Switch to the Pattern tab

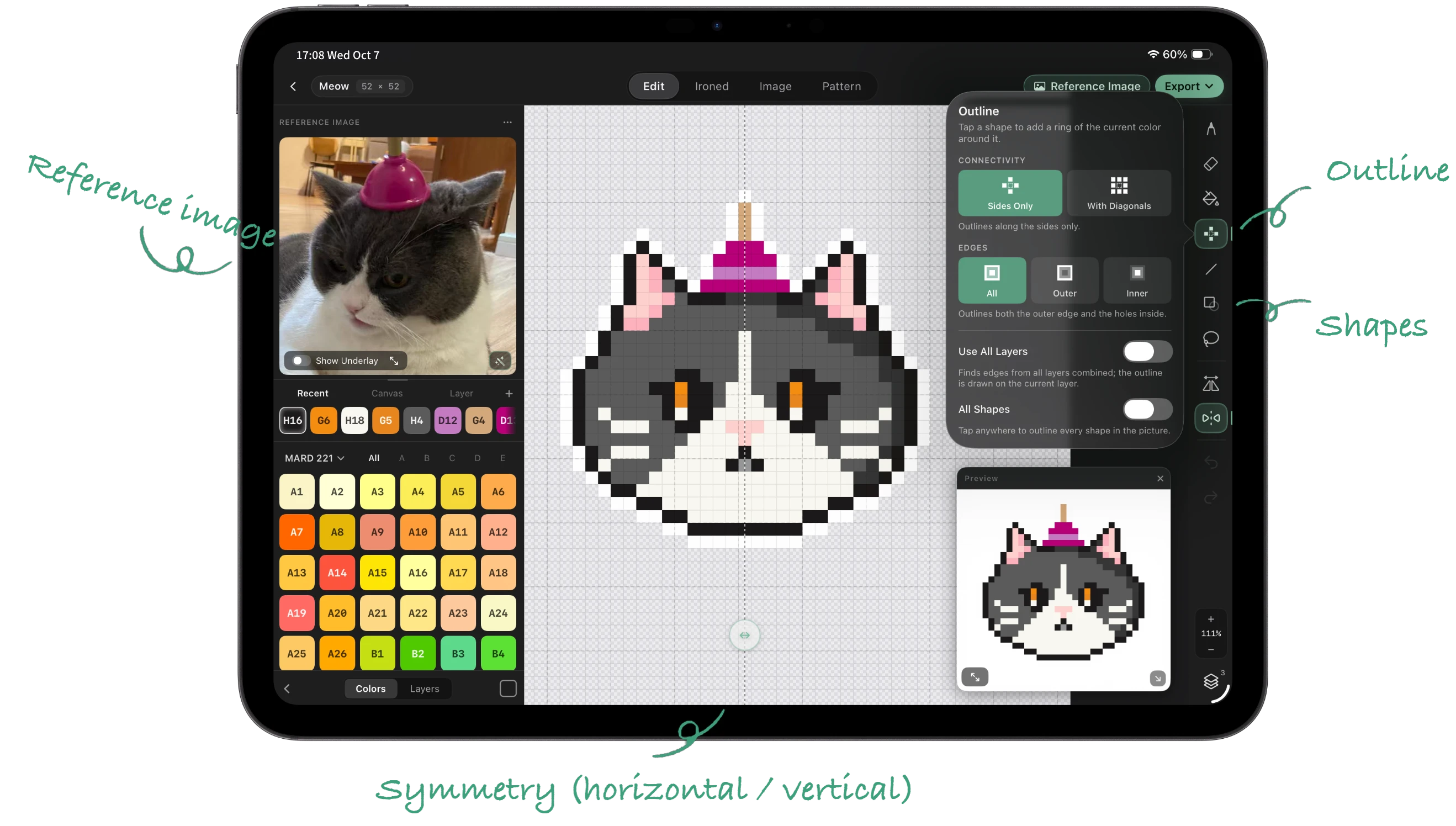tap(841, 86)
